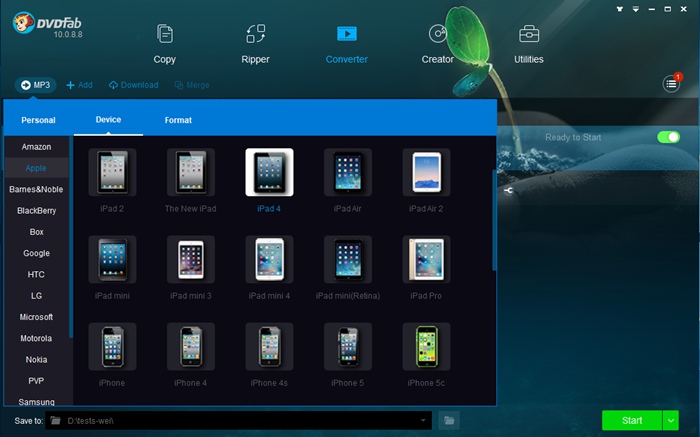The width and height of the screenshot is (700, 437).
Task: Click the brand list scrollbar
Action: (x=71, y=239)
